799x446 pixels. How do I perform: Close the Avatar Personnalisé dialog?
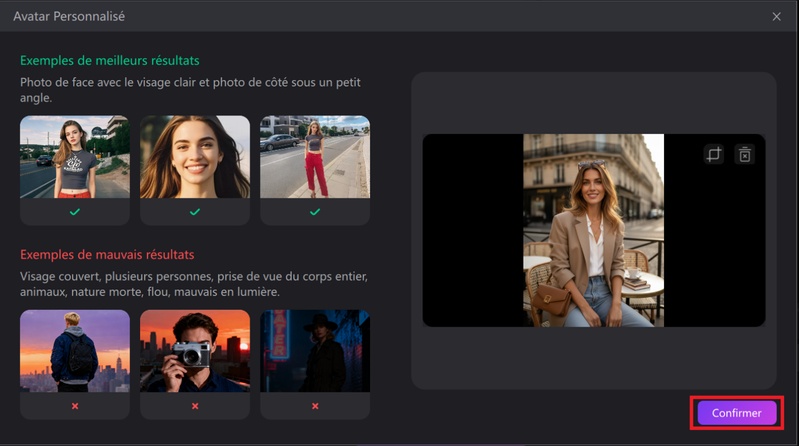coord(776,16)
